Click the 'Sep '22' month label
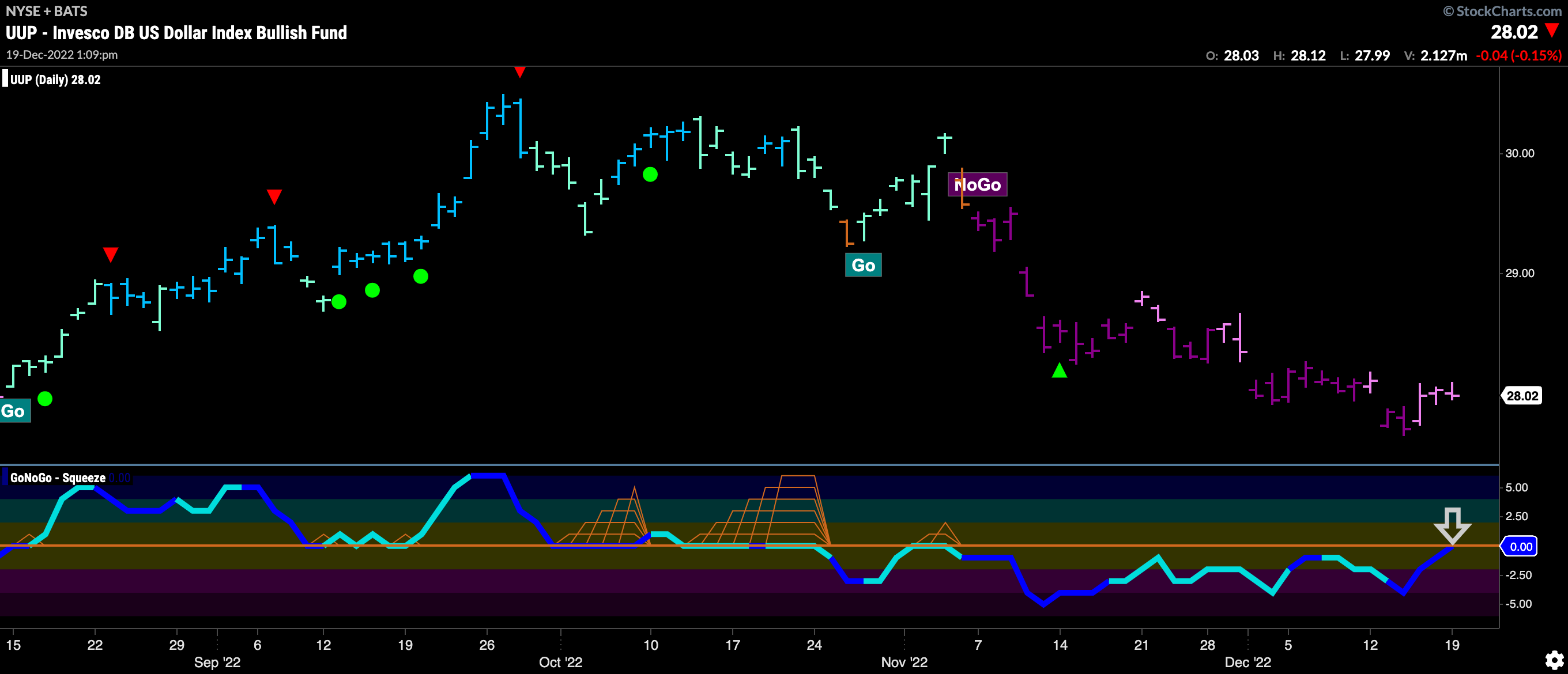Viewport: 1568px width, 674px height. (x=217, y=662)
